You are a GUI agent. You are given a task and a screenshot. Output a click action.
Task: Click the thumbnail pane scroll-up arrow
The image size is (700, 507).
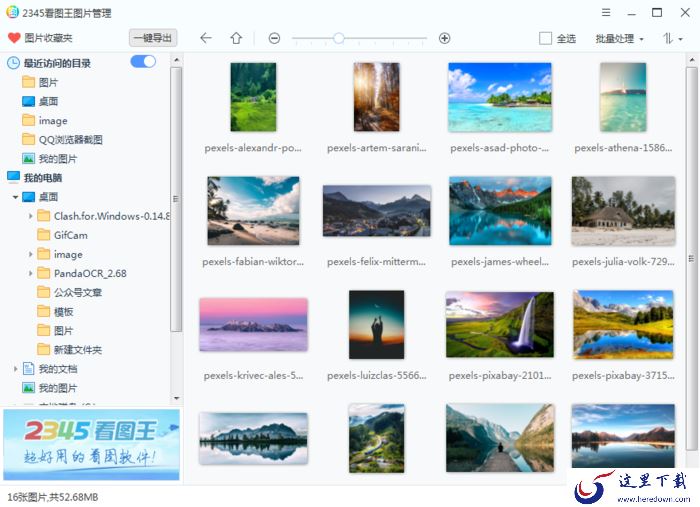click(x=692, y=60)
